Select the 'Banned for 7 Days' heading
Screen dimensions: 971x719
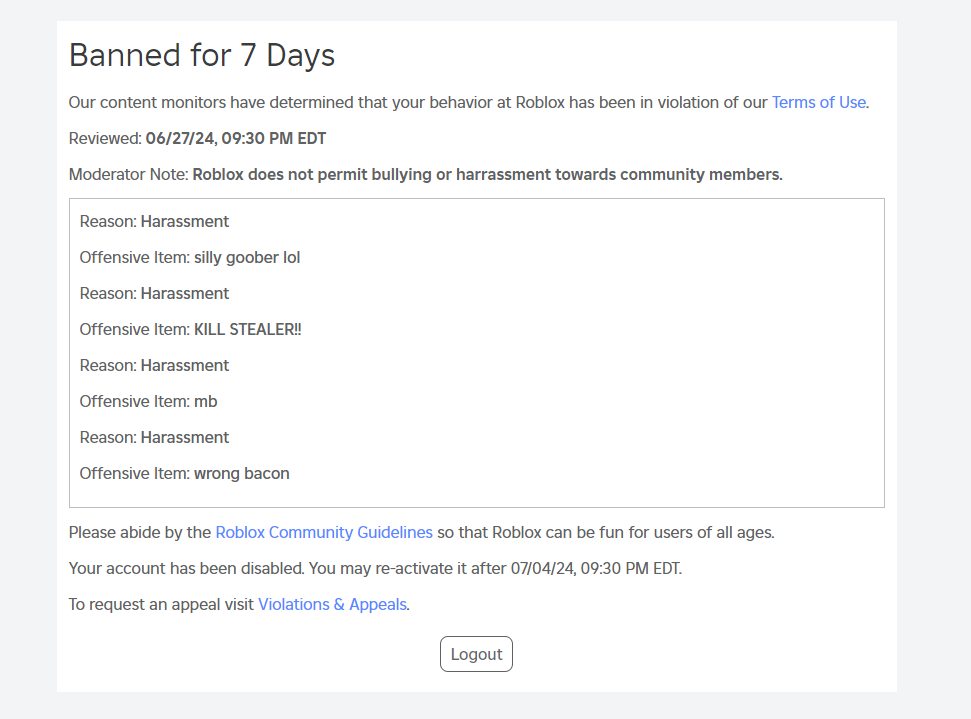point(201,55)
